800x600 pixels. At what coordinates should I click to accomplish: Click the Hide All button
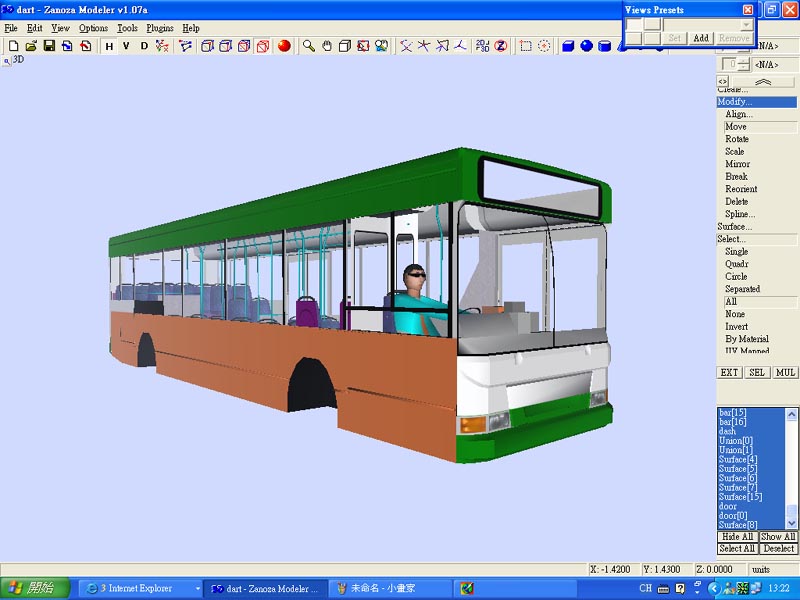[737, 537]
